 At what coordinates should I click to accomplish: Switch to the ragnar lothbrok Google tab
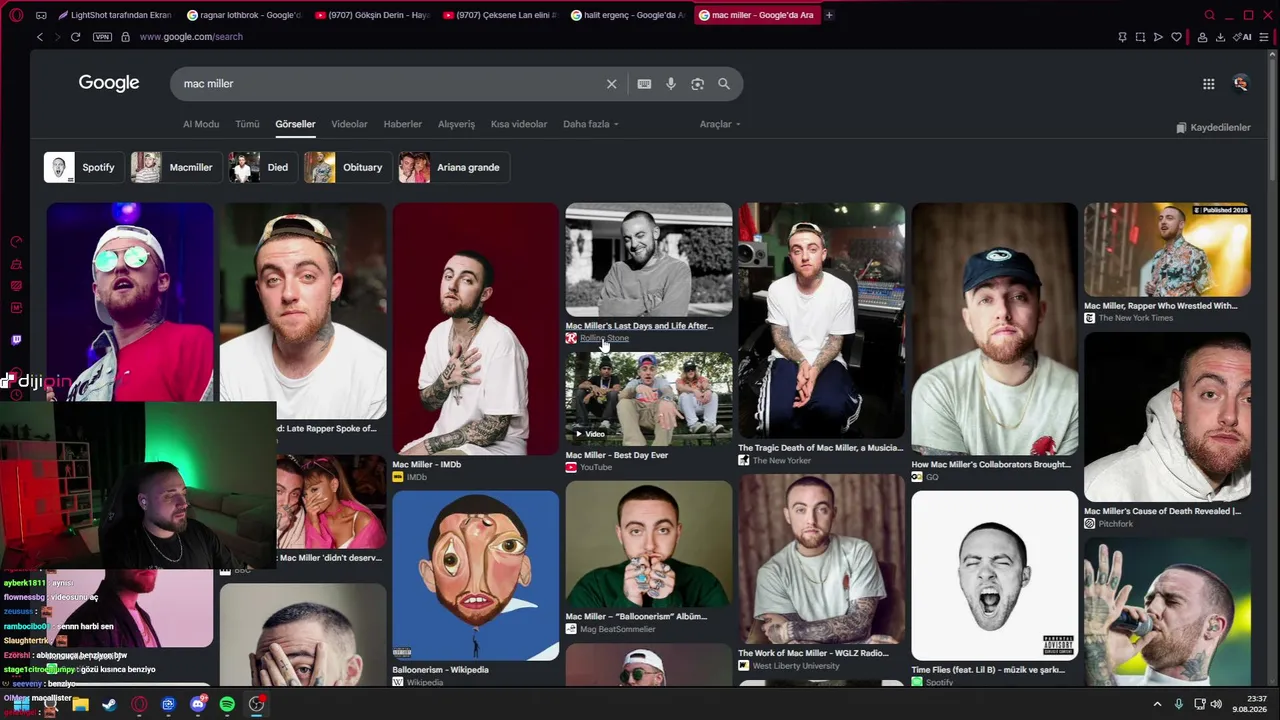coord(244,15)
